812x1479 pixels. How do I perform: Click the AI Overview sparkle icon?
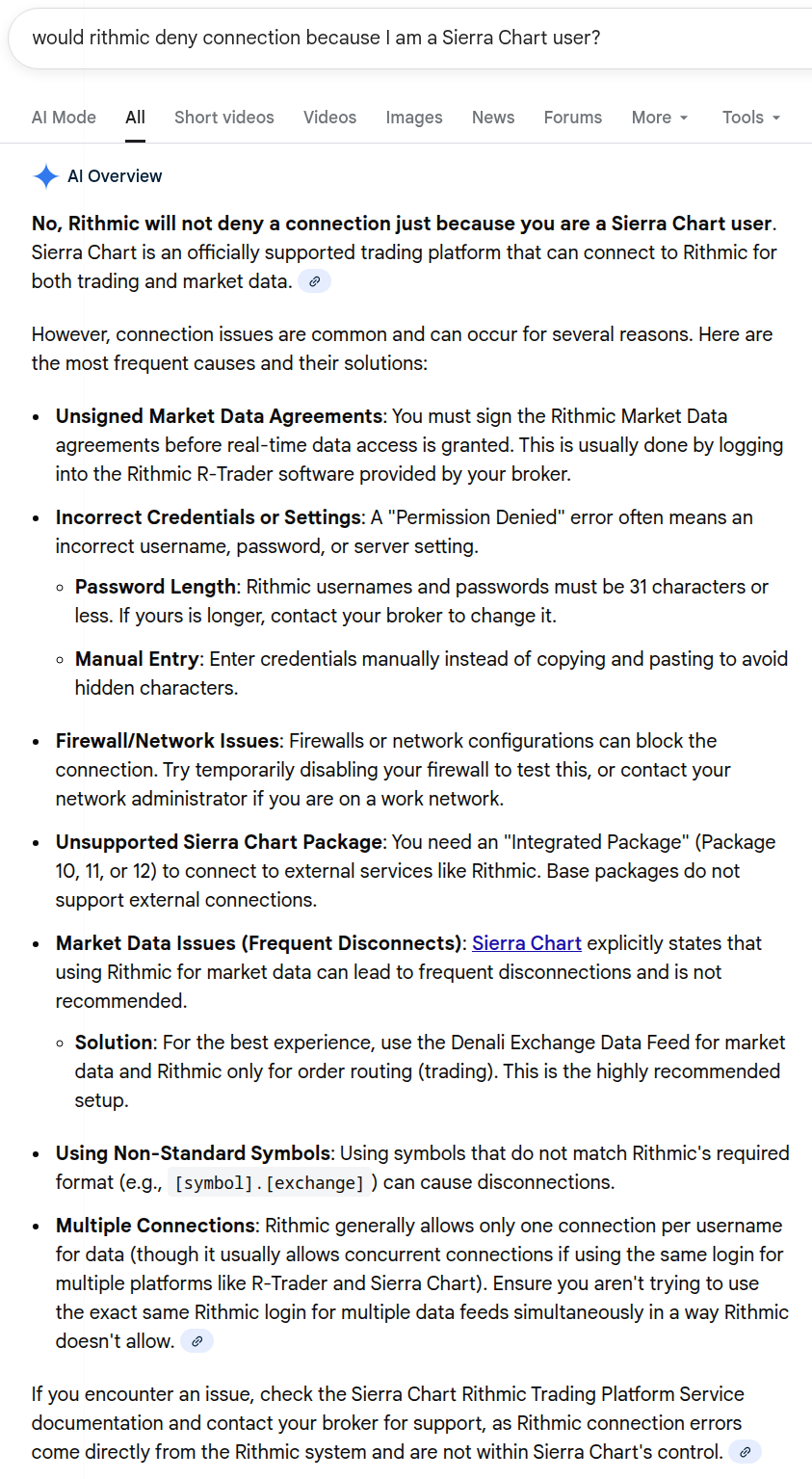pos(45,176)
